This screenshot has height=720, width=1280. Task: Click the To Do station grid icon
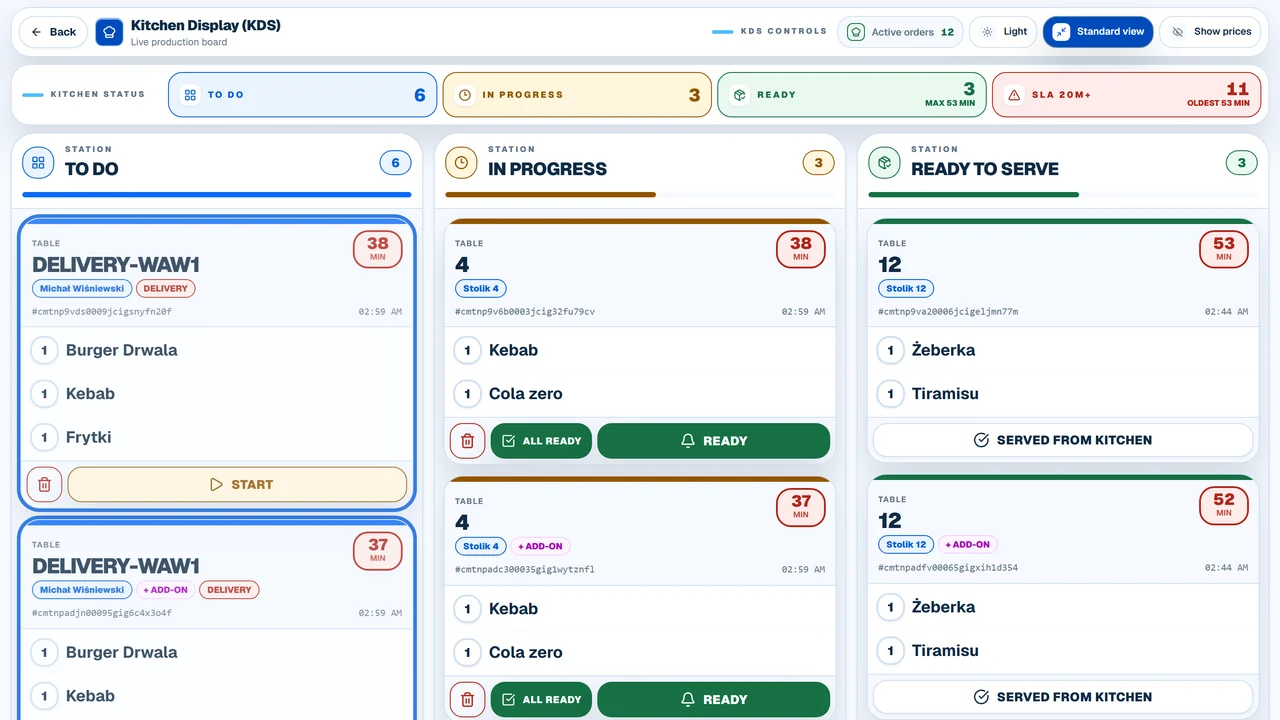pos(38,162)
